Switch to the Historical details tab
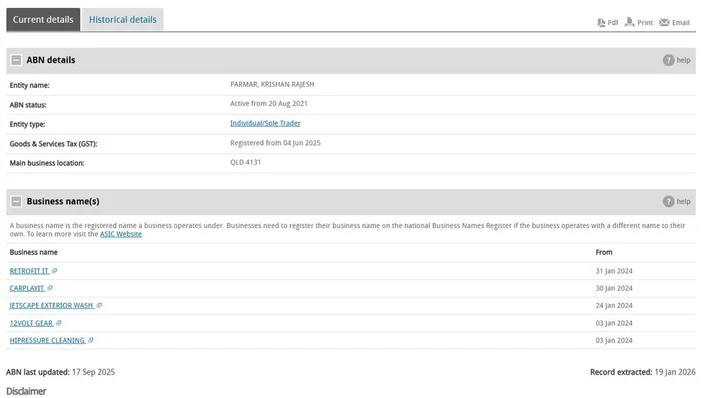The height and width of the screenshot is (398, 720). point(123,20)
